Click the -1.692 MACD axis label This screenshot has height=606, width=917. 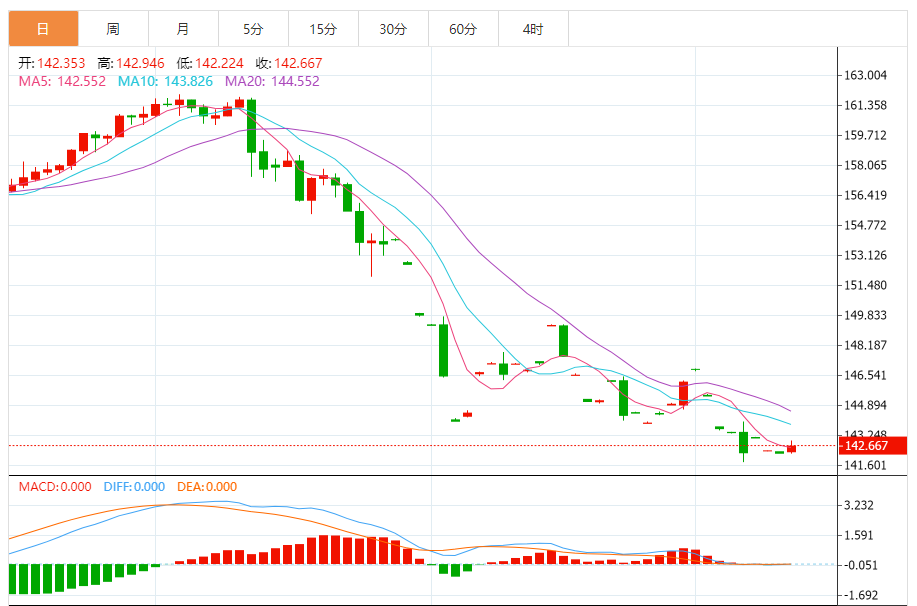click(860, 595)
